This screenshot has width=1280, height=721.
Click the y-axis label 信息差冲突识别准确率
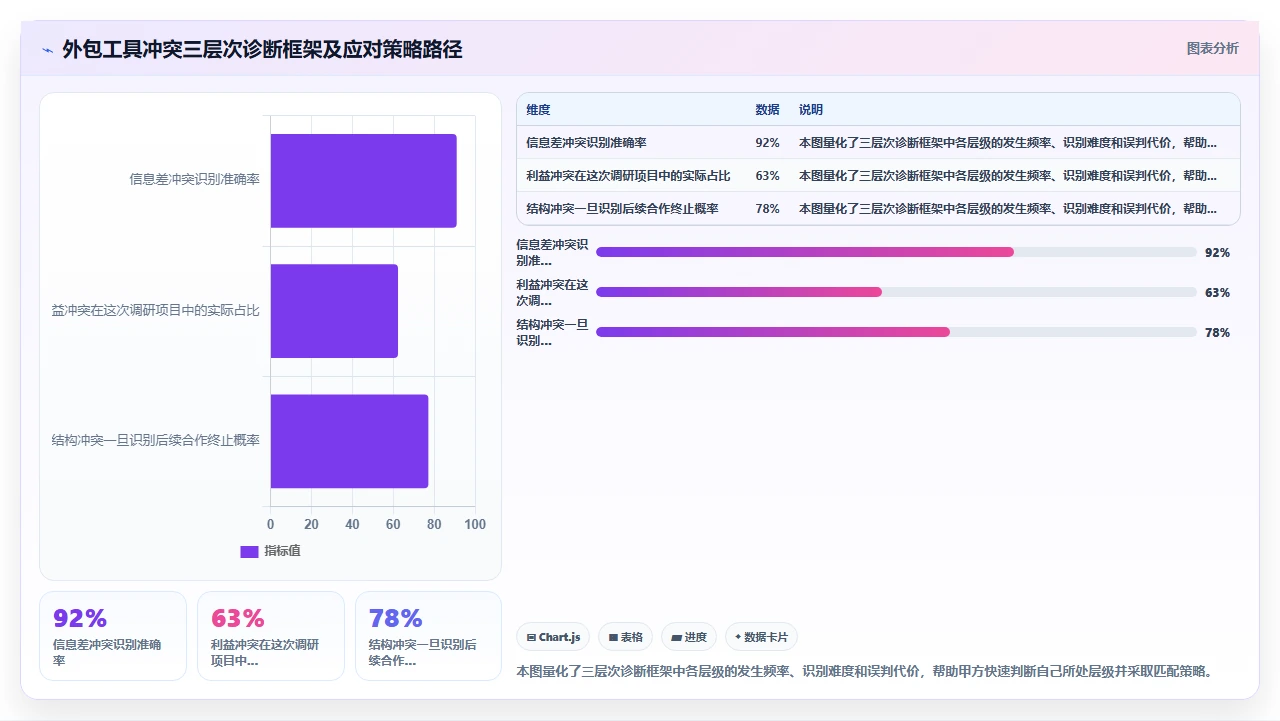pyautogui.click(x=195, y=180)
